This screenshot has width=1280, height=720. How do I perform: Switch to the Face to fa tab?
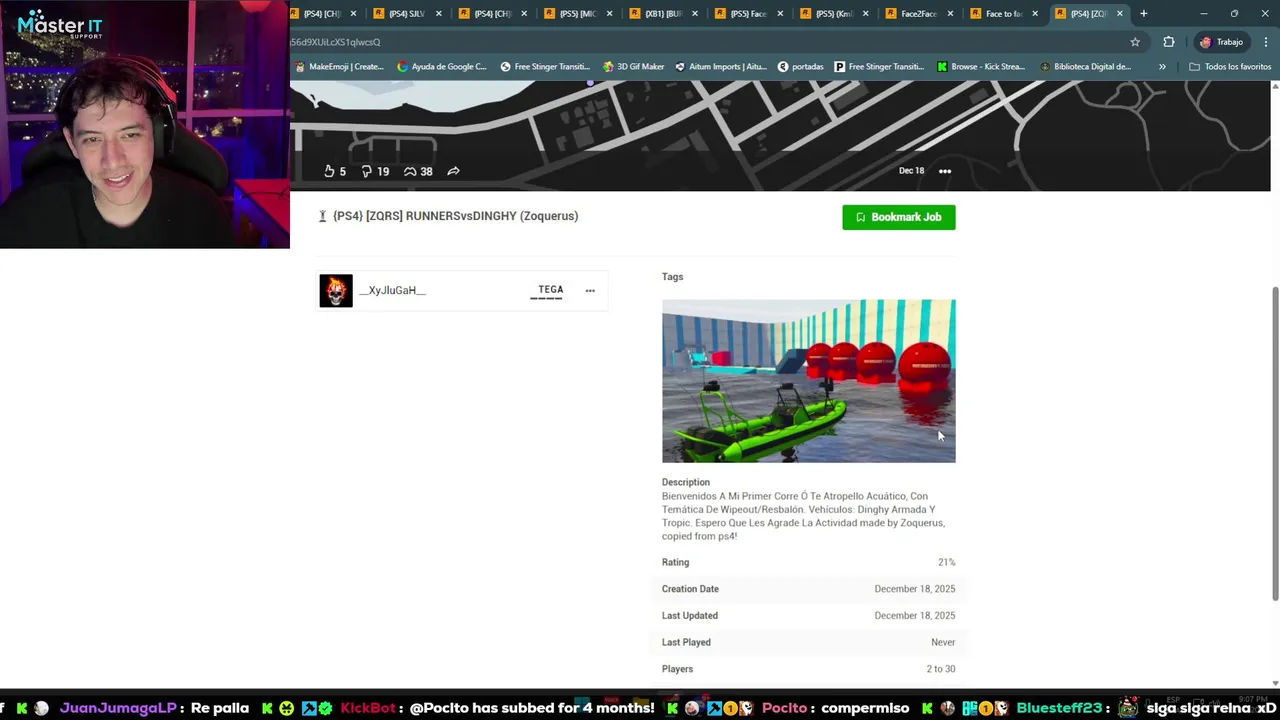coord(1003,14)
